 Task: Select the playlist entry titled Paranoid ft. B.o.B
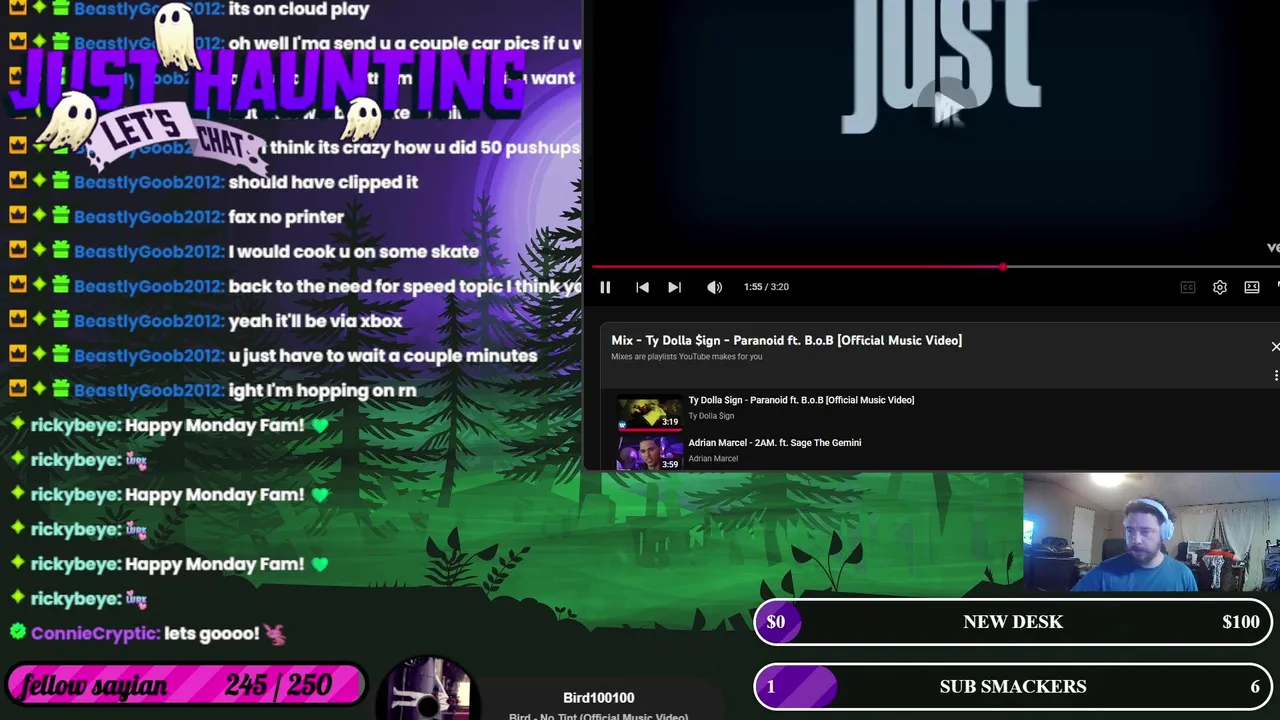point(801,400)
